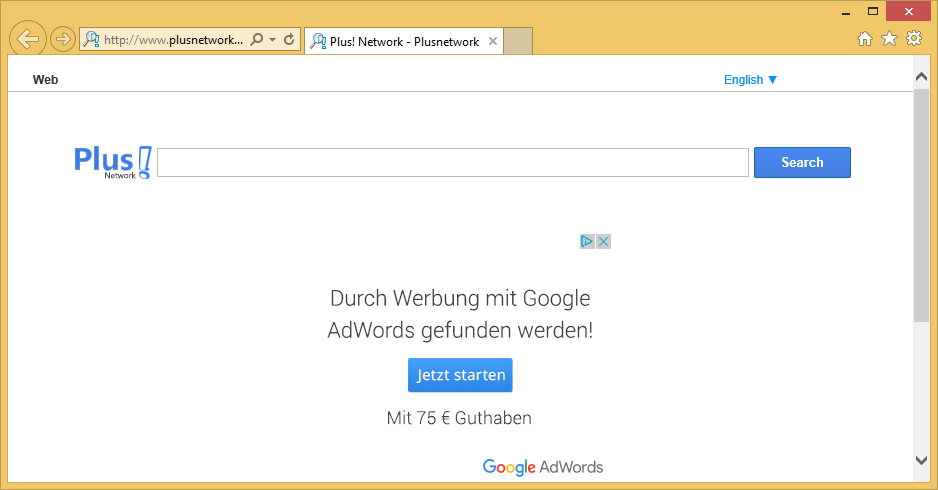
Task: Click the blue Search button
Action: pyautogui.click(x=802, y=162)
